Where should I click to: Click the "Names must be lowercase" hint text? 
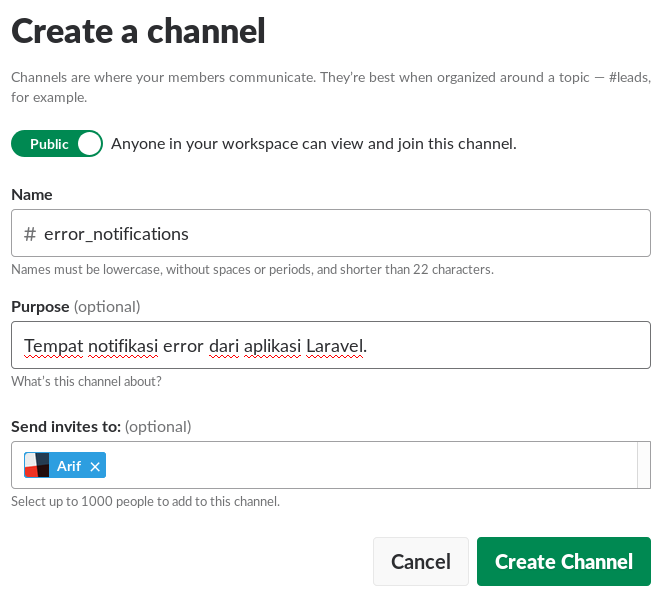click(x=252, y=269)
